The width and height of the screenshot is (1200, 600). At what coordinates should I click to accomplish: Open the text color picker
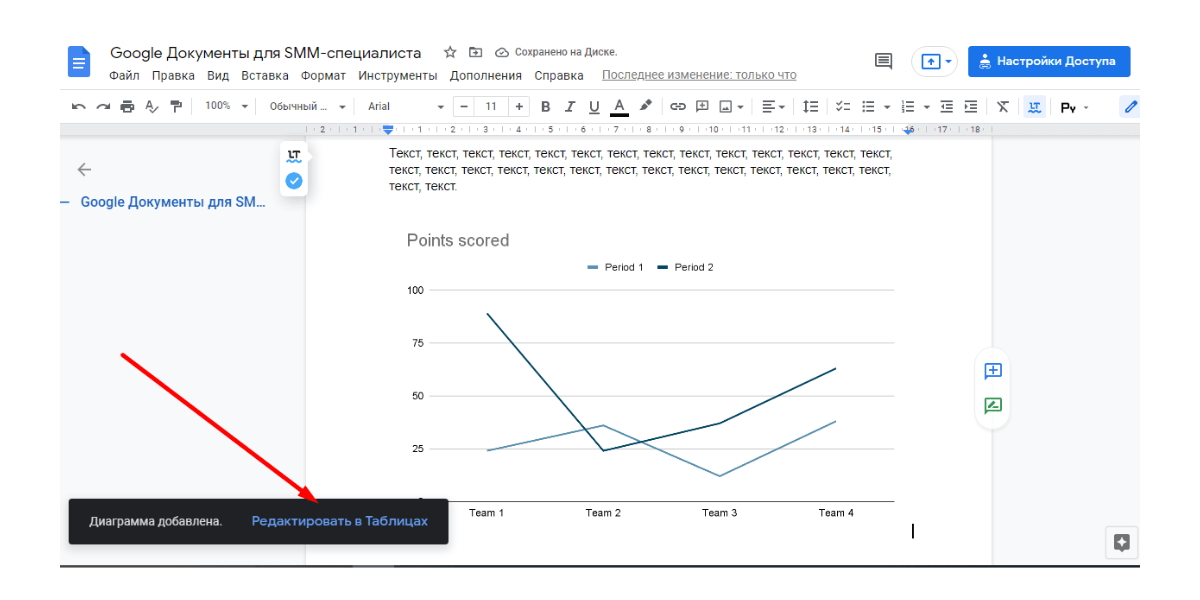coord(619,106)
